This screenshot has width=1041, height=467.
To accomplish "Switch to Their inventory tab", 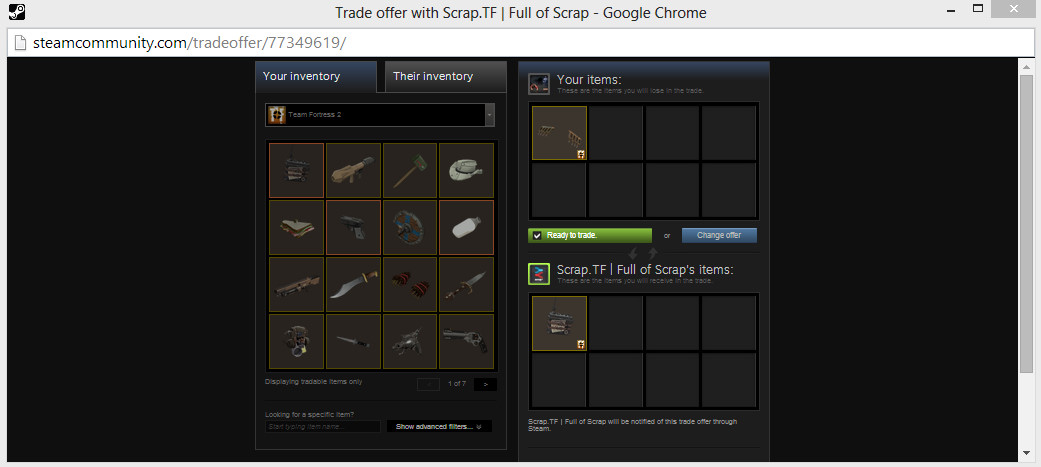I will tap(445, 76).
